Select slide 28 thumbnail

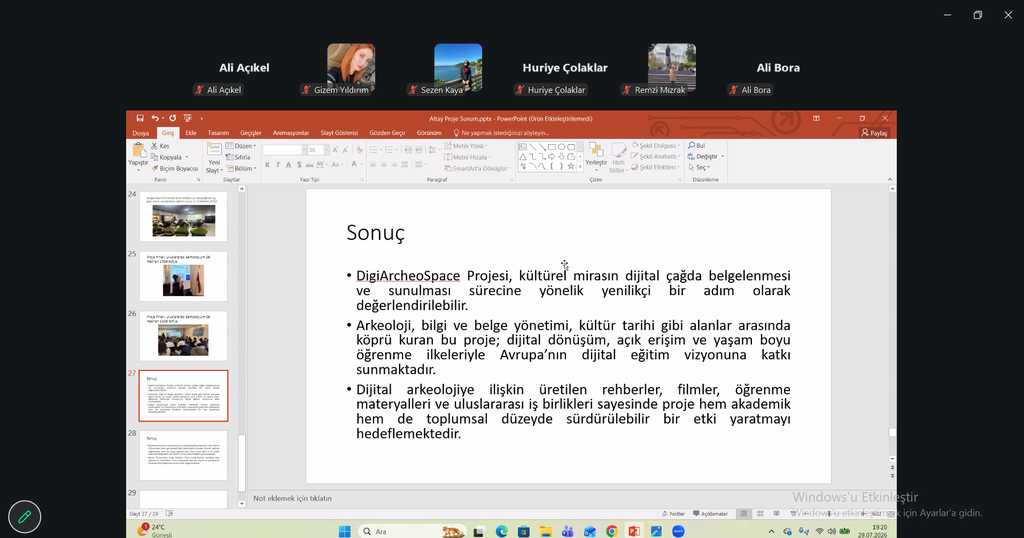click(x=184, y=455)
